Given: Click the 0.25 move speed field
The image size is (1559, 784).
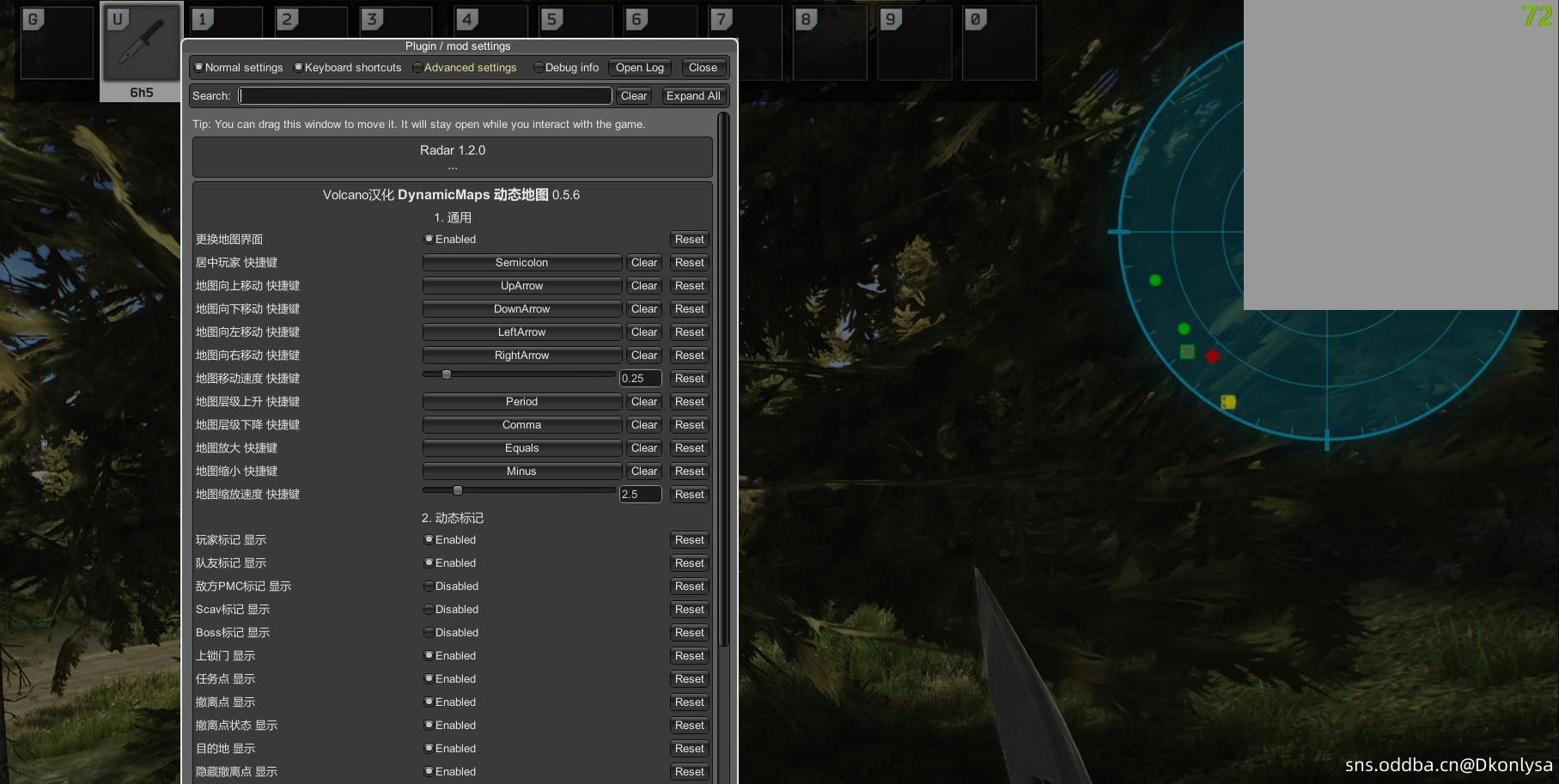Looking at the screenshot, I should coord(641,379).
